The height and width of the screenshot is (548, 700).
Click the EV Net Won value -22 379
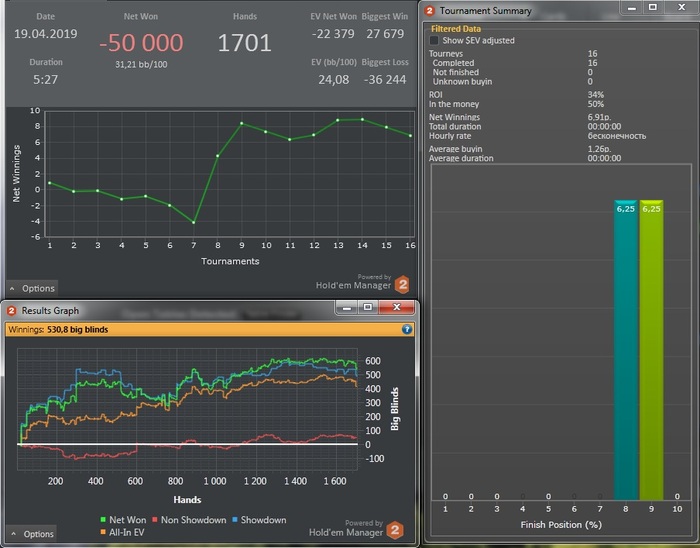click(333, 34)
